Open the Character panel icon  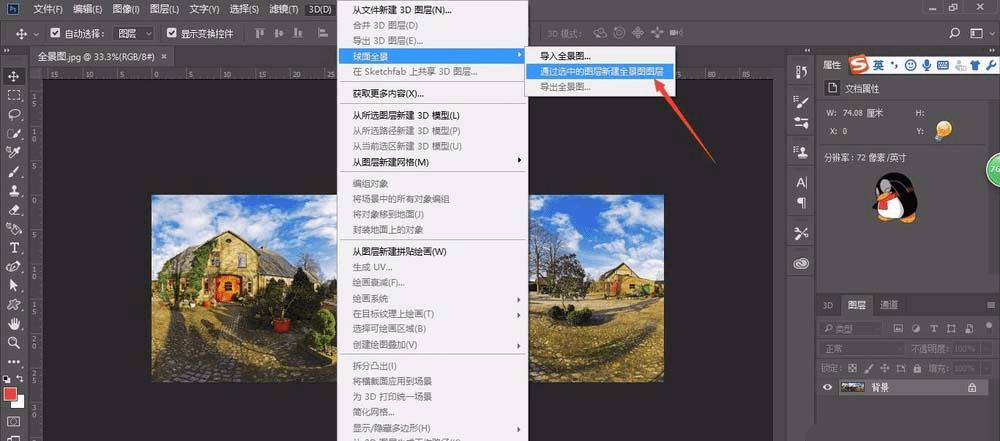click(x=801, y=183)
